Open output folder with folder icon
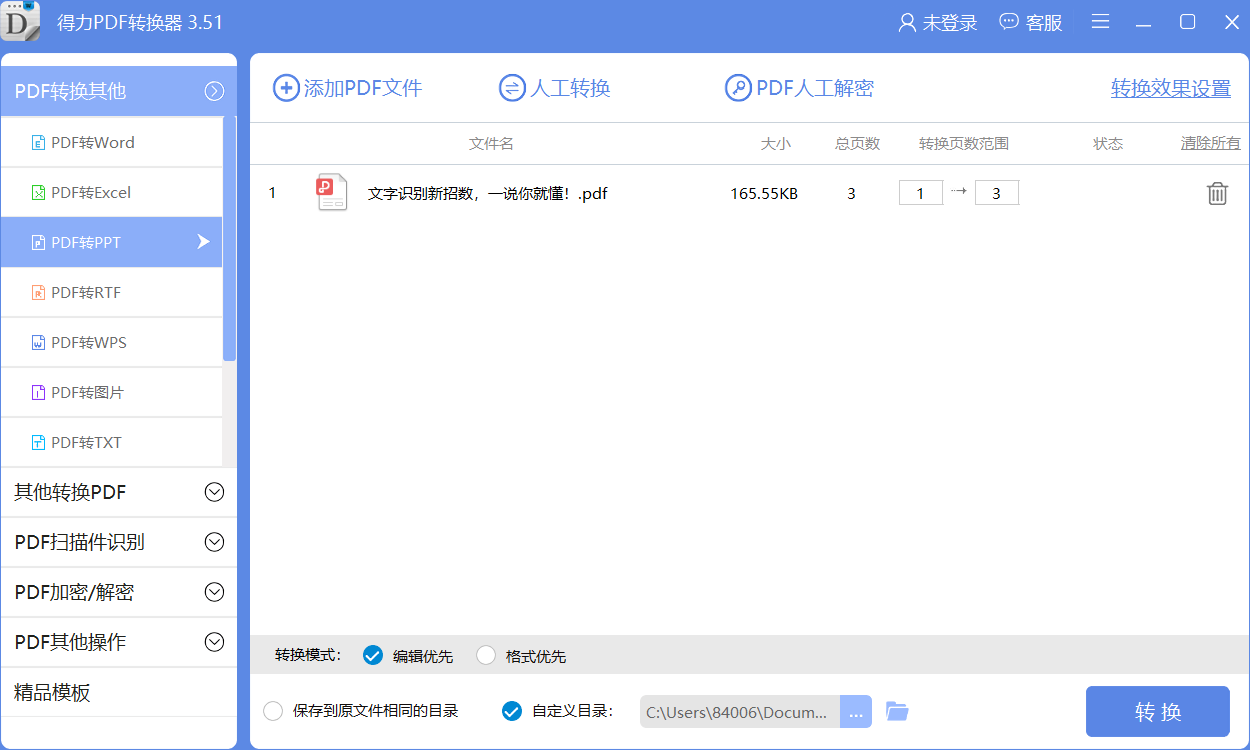 pos(897,712)
